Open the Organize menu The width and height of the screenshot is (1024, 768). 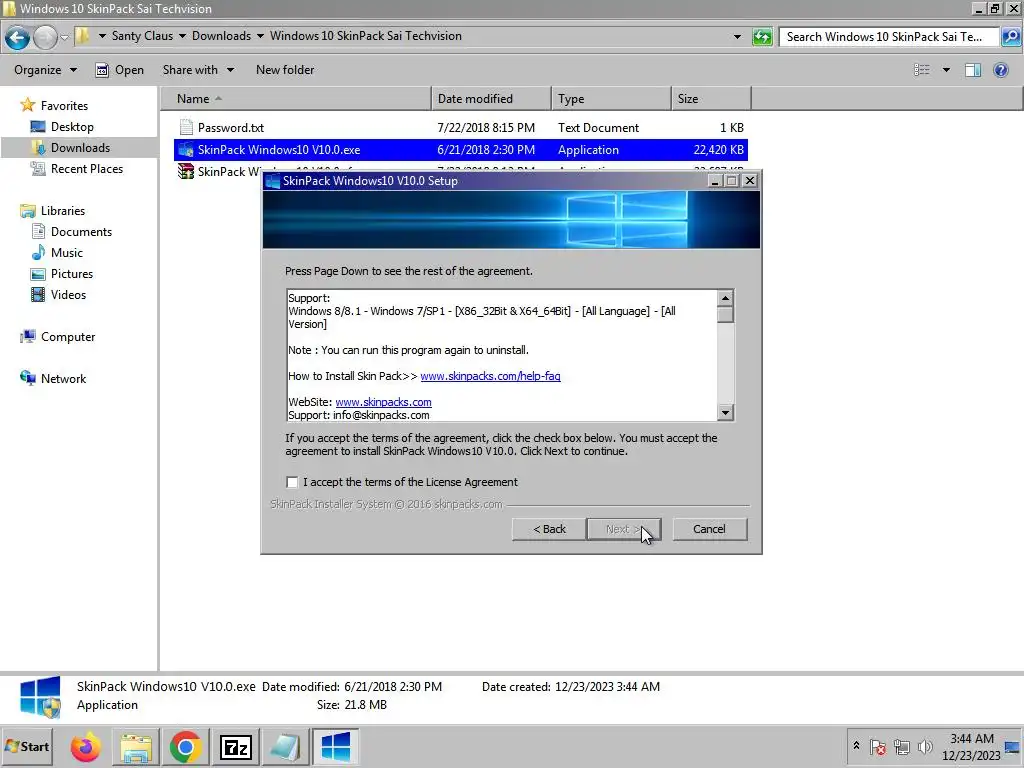point(45,70)
